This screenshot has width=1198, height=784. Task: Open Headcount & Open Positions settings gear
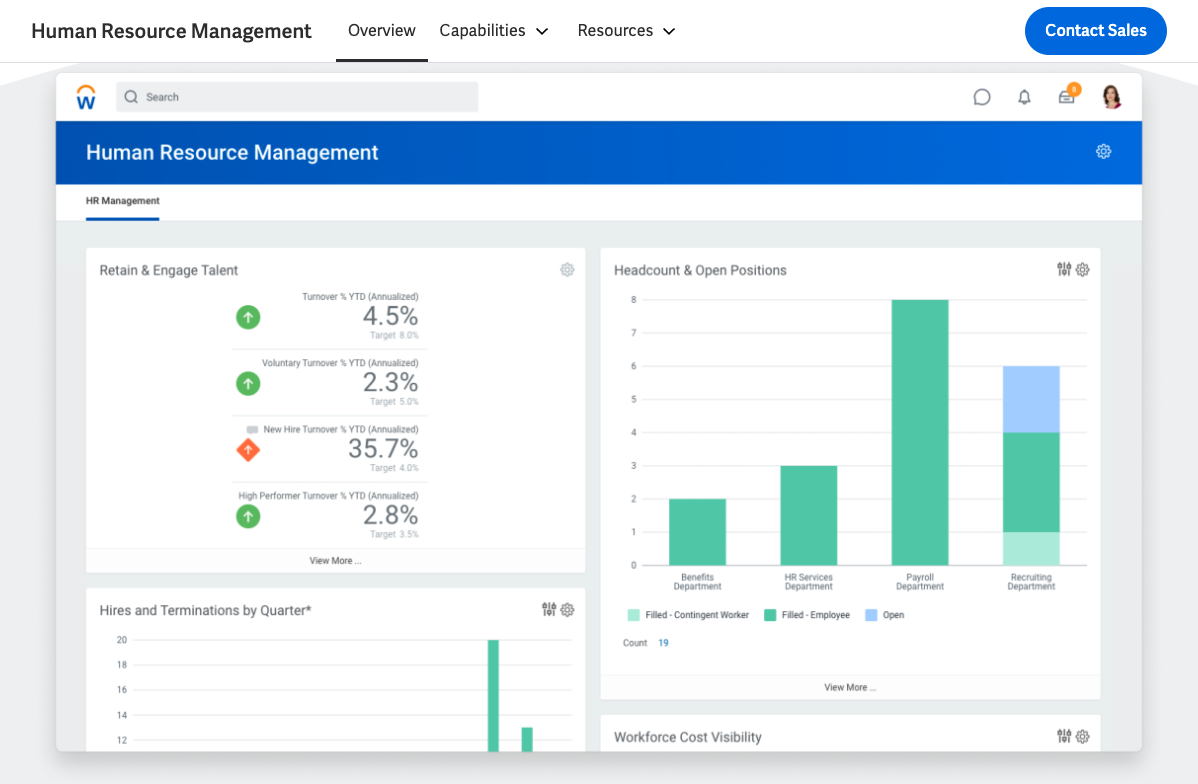(1083, 270)
